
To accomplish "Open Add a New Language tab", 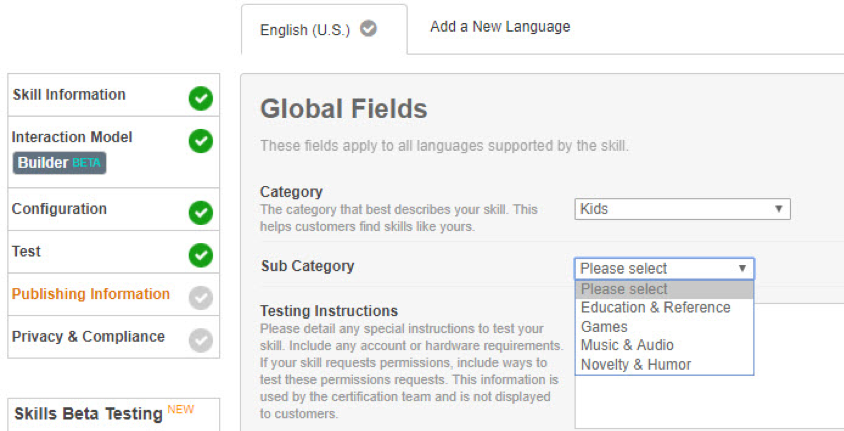I will pyautogui.click(x=500, y=27).
